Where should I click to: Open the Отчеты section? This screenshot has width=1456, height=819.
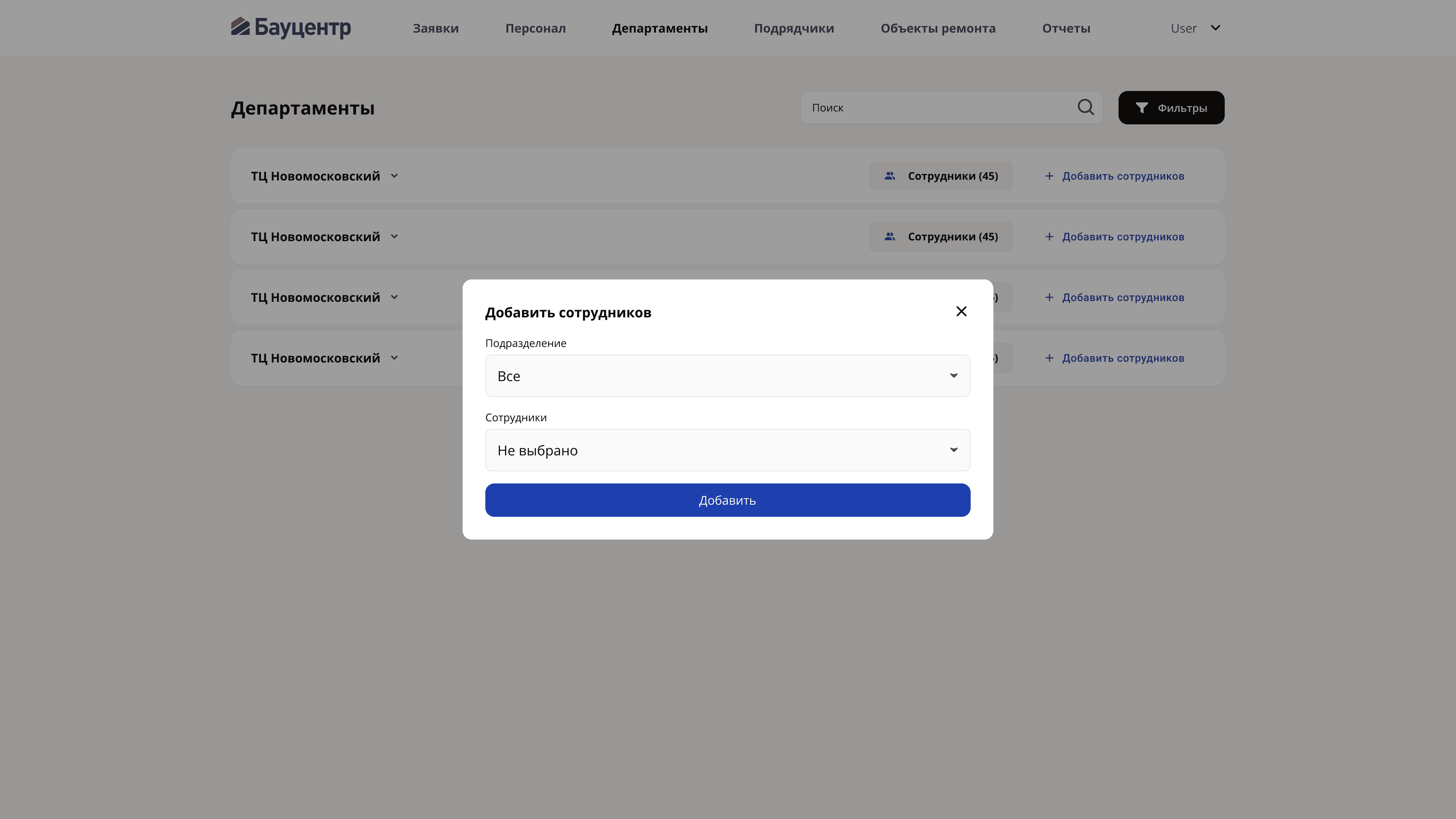pyautogui.click(x=1067, y=28)
